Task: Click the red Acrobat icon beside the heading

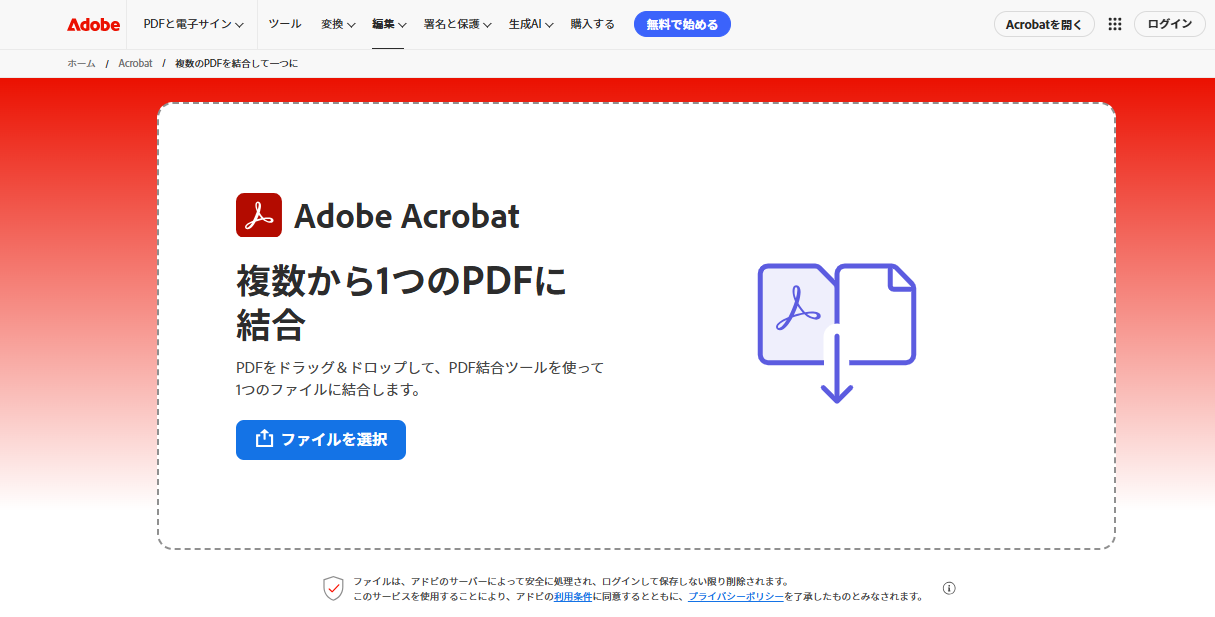Action: pyautogui.click(x=259, y=214)
